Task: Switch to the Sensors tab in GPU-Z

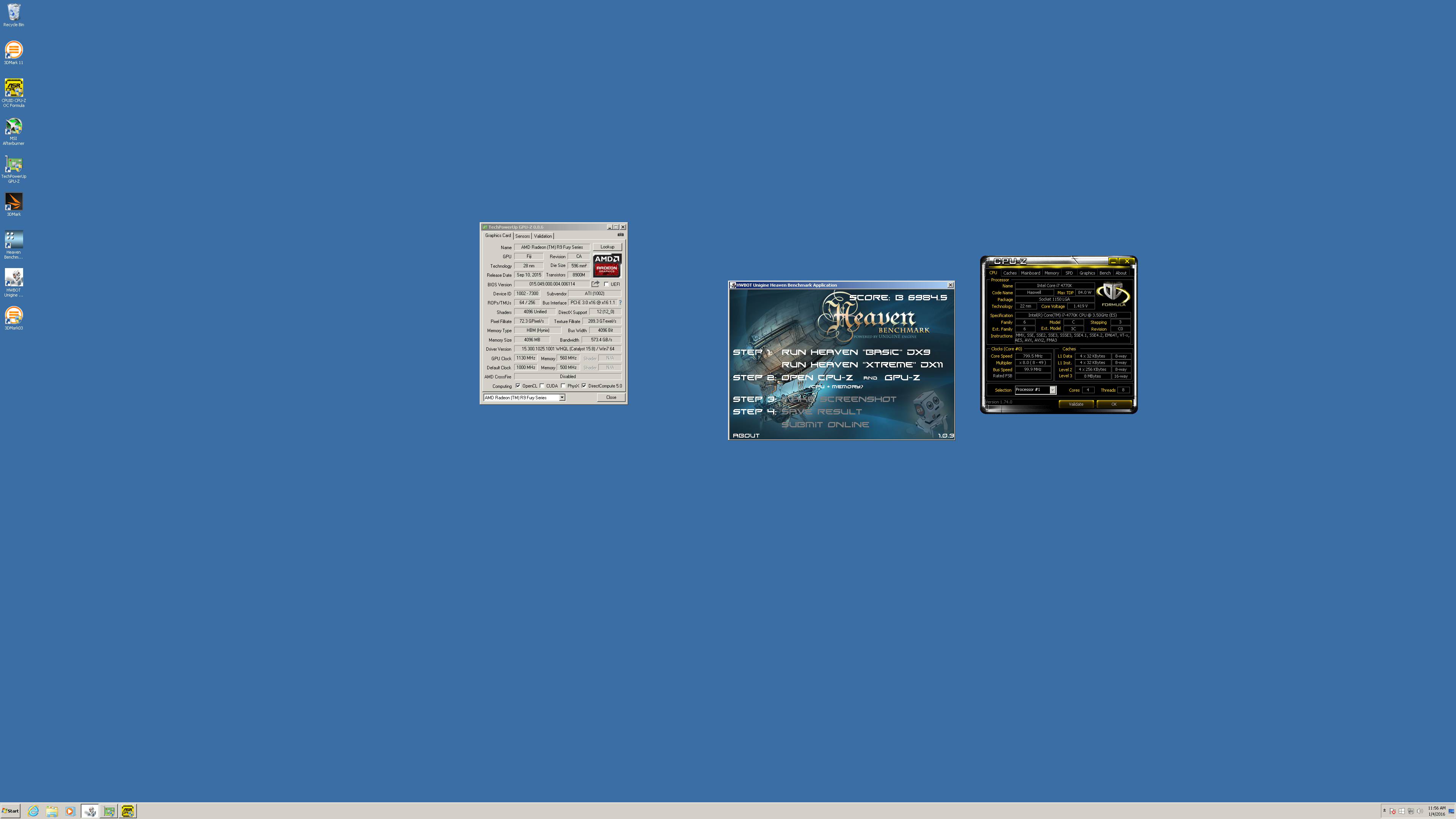Action: 522,236
